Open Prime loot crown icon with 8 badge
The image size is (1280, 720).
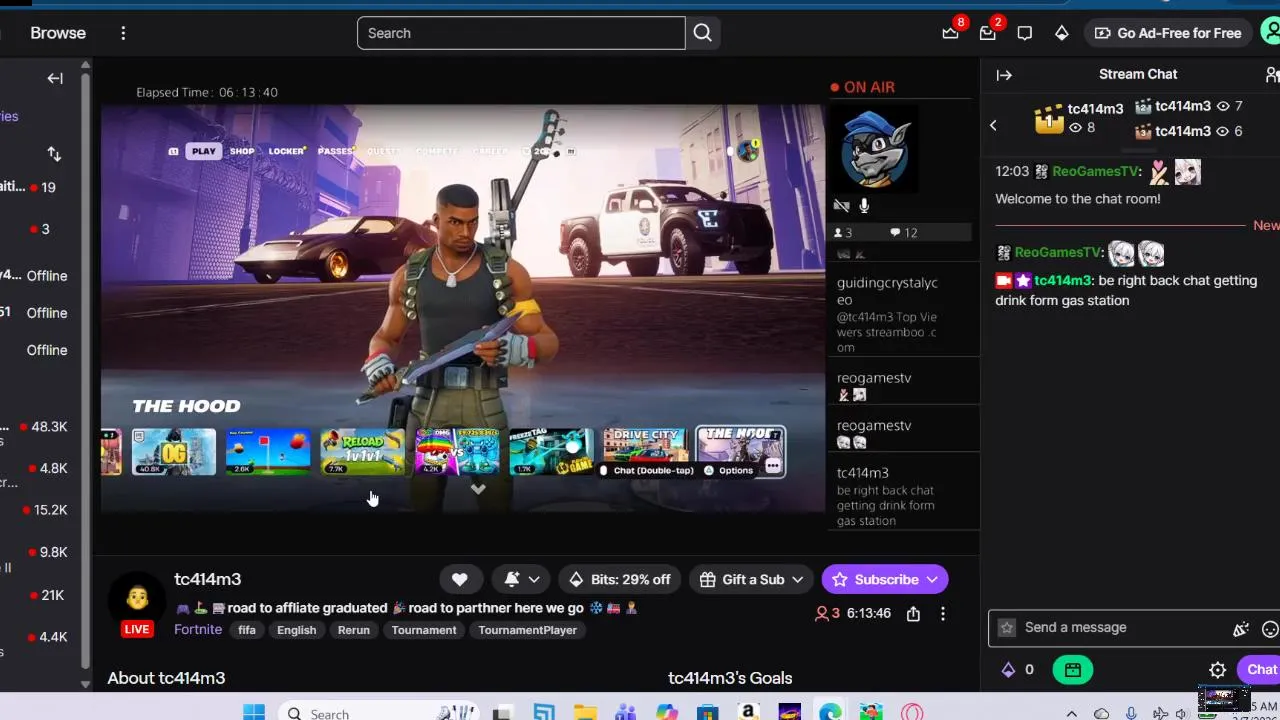[x=950, y=33]
